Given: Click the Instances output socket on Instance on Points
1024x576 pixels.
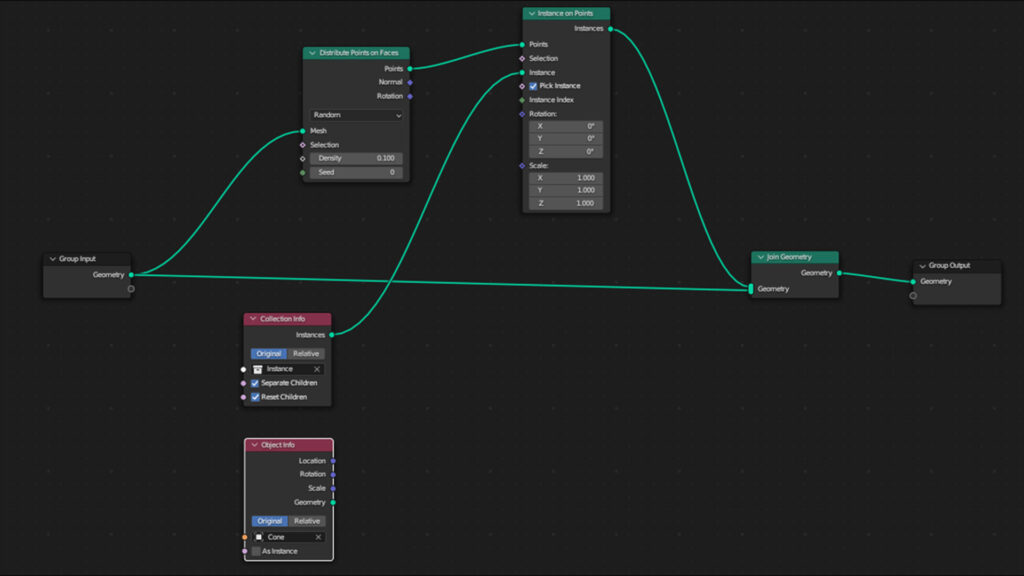Looking at the screenshot, I should 610,28.
